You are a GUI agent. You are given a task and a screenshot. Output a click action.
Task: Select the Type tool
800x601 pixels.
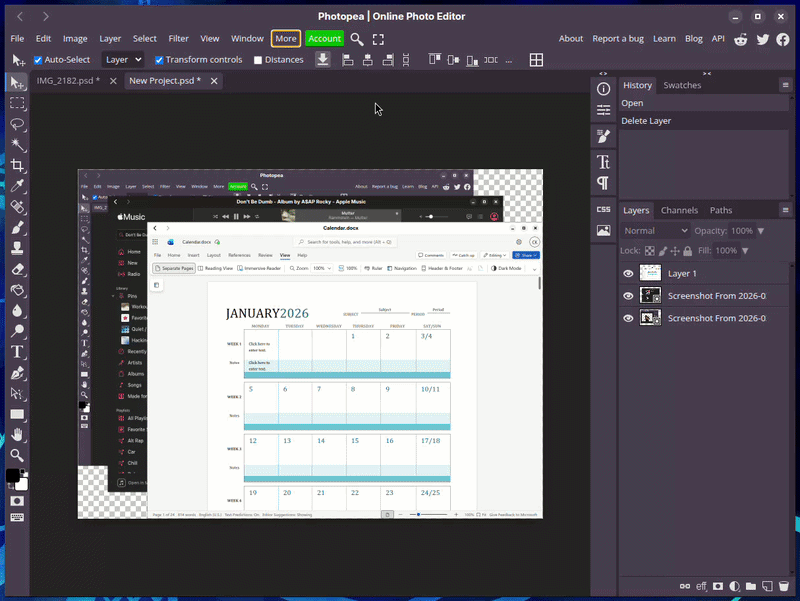(18, 352)
